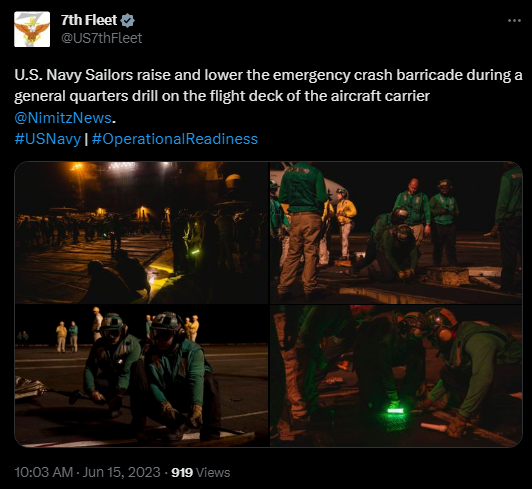Follow the #USNavy hashtag
The height and width of the screenshot is (489, 532).
[48, 139]
